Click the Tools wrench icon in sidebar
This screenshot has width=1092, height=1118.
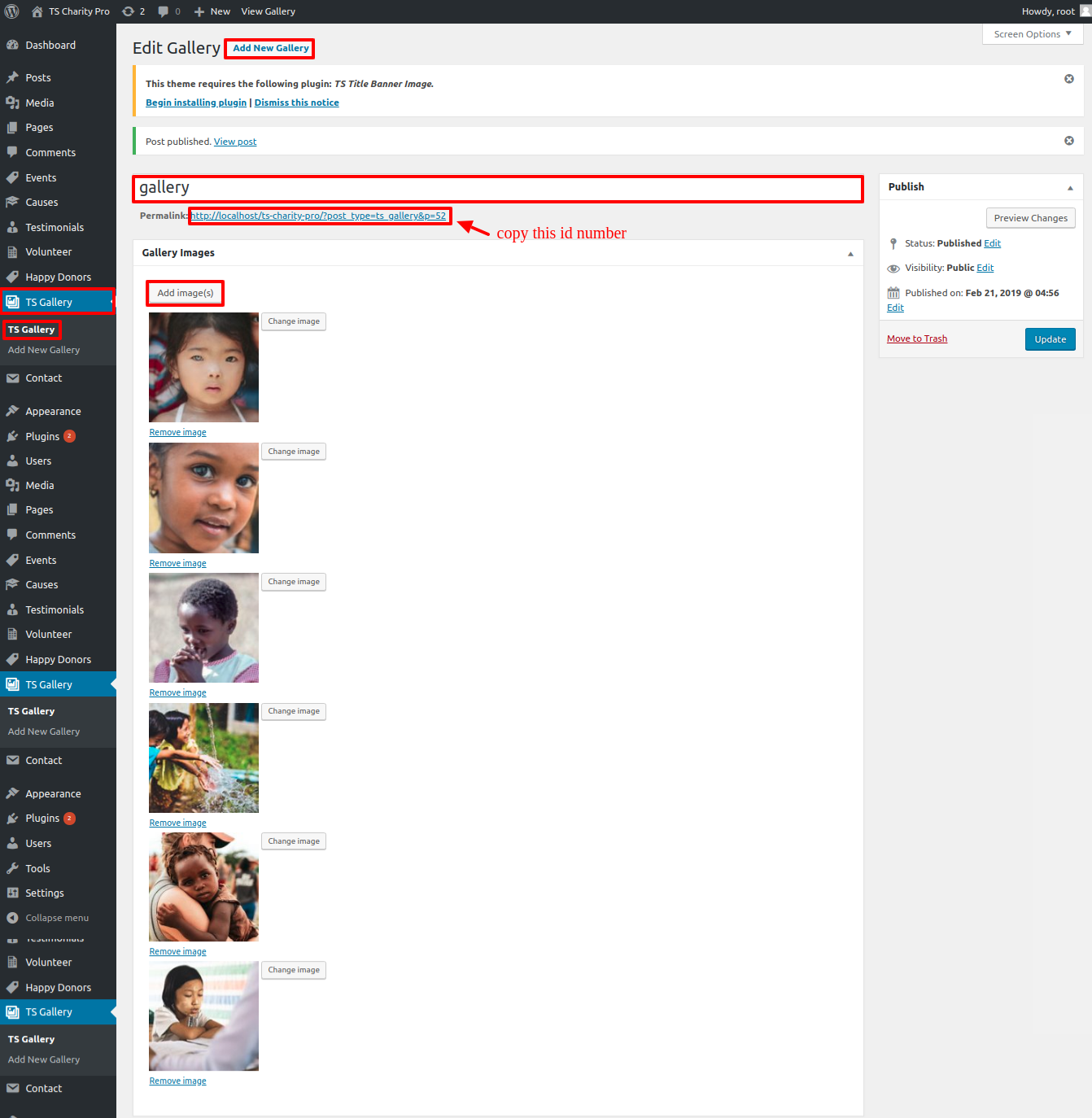[x=12, y=868]
